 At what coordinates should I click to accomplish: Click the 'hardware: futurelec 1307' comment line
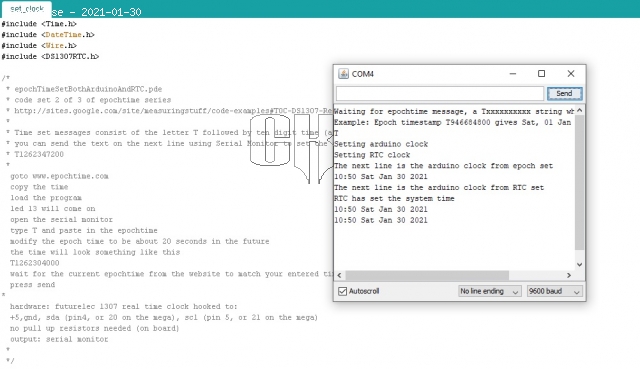(x=123, y=307)
